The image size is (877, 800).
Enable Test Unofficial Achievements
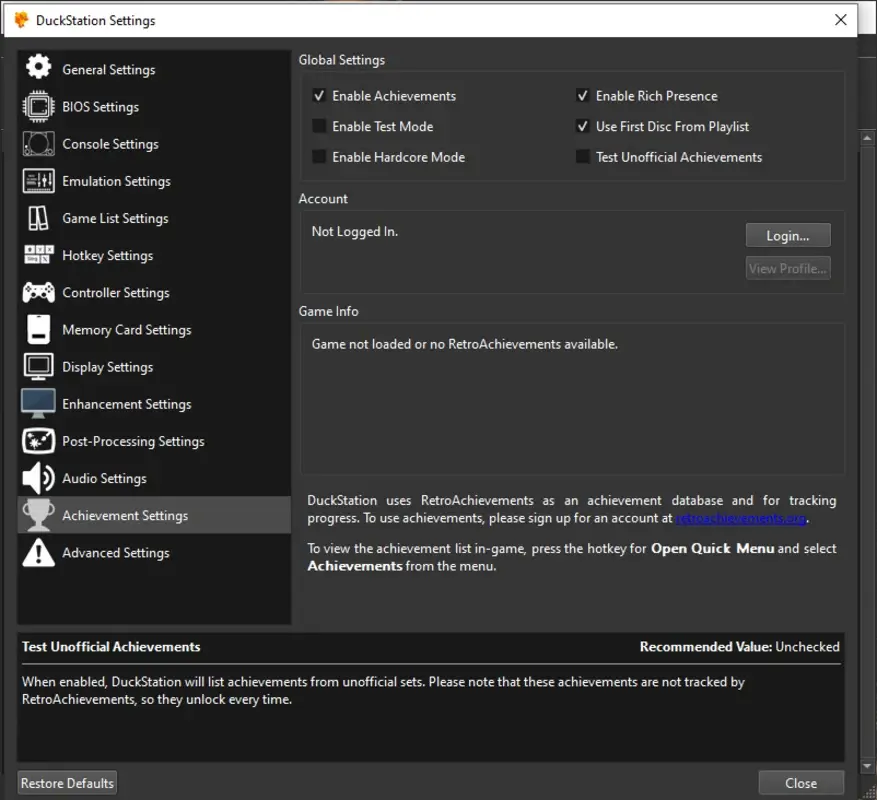pyautogui.click(x=583, y=157)
